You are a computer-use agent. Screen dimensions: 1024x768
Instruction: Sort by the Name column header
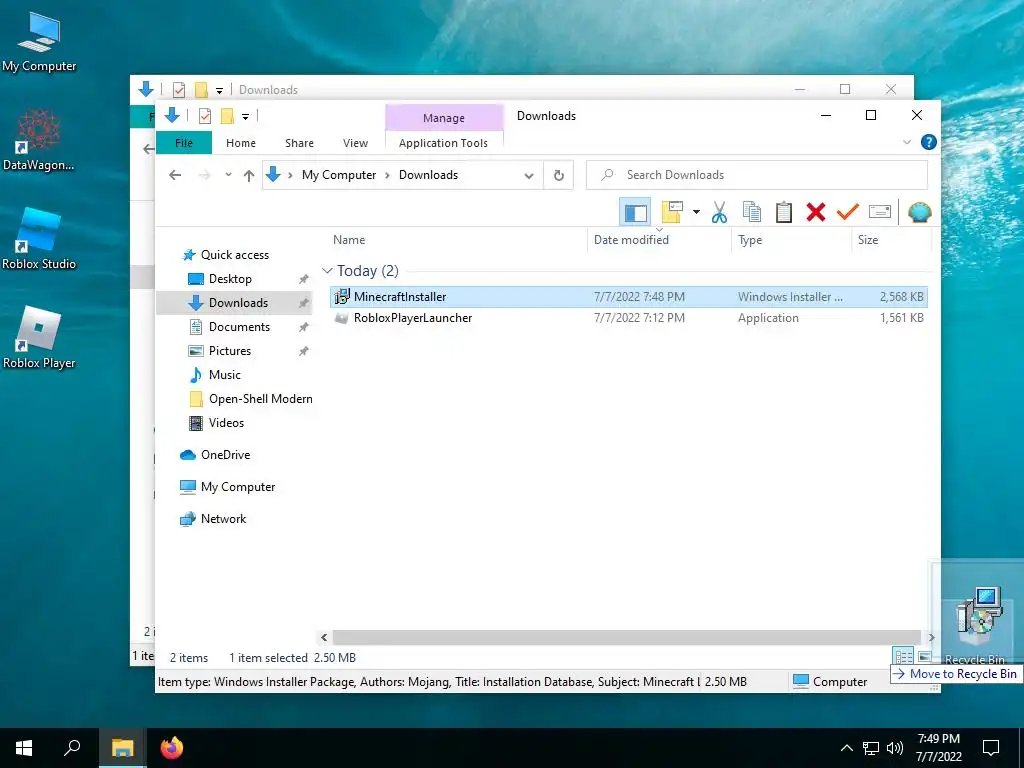click(x=349, y=240)
